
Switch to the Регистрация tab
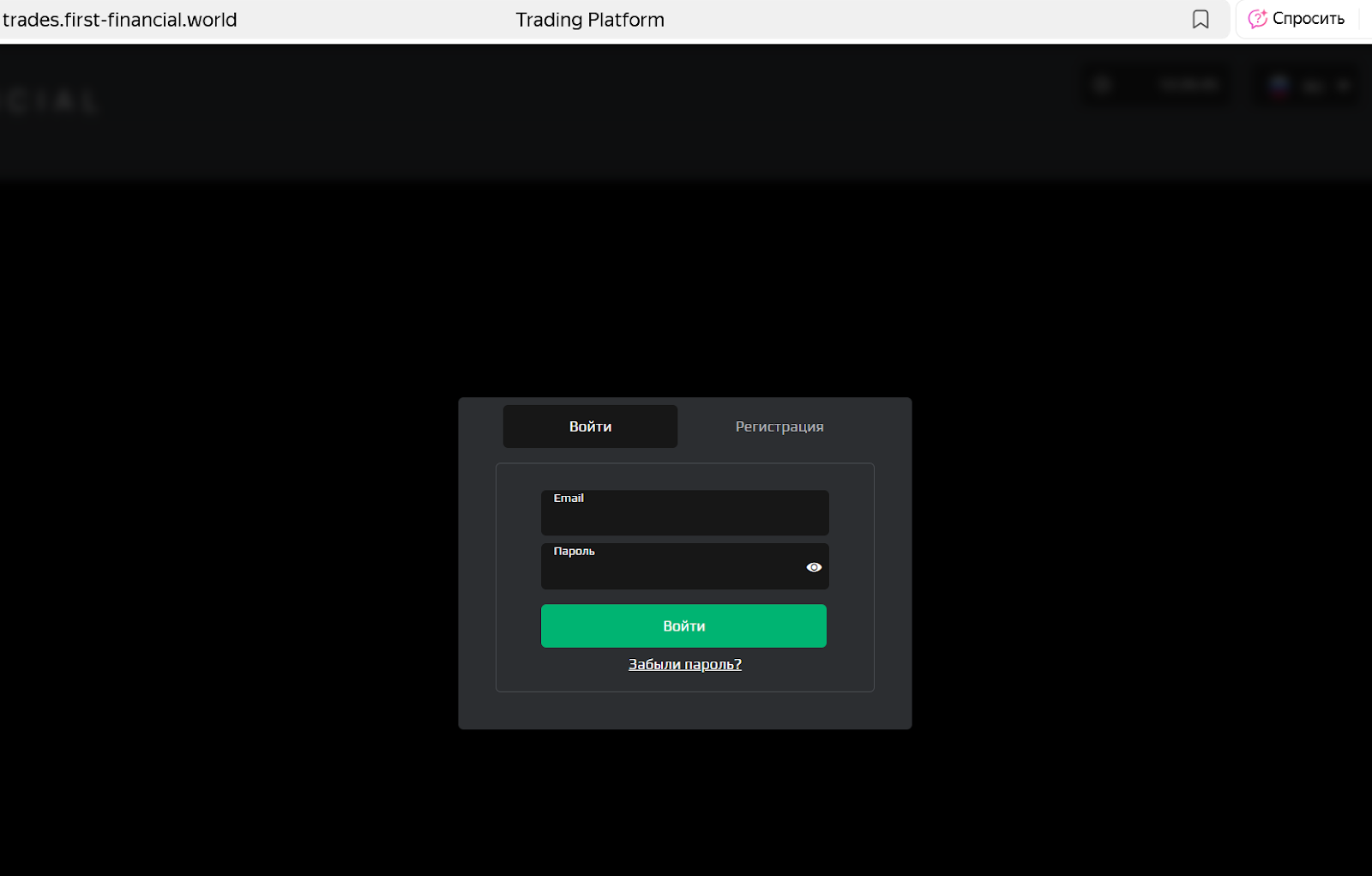779,426
